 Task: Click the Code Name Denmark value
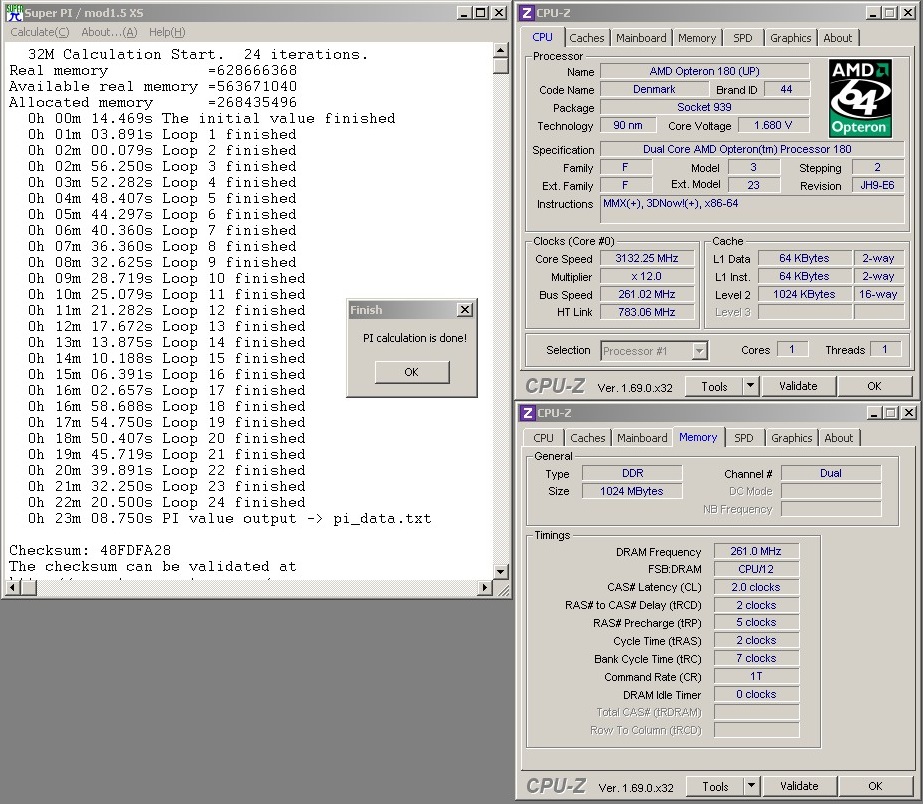[x=654, y=89]
